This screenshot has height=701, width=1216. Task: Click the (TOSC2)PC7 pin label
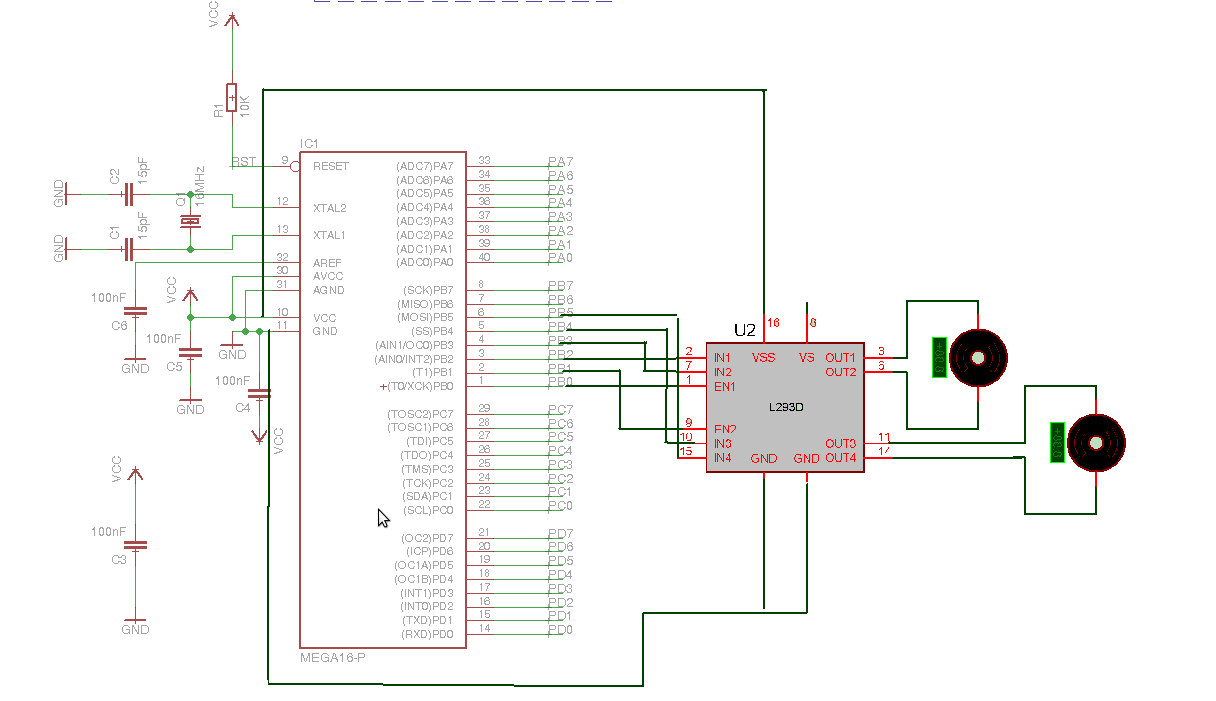[x=421, y=414]
